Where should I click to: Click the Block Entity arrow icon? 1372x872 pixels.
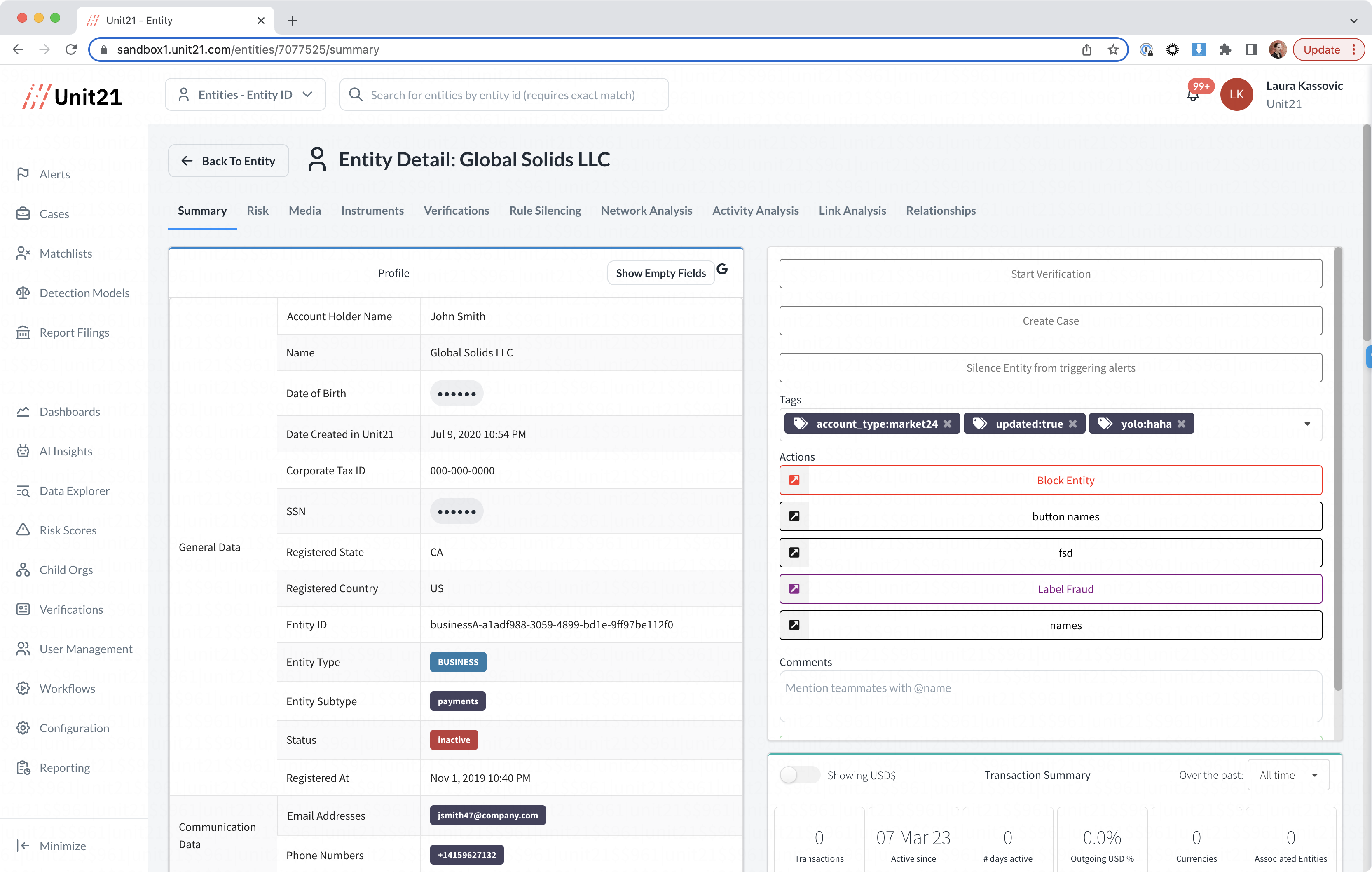[794, 480]
